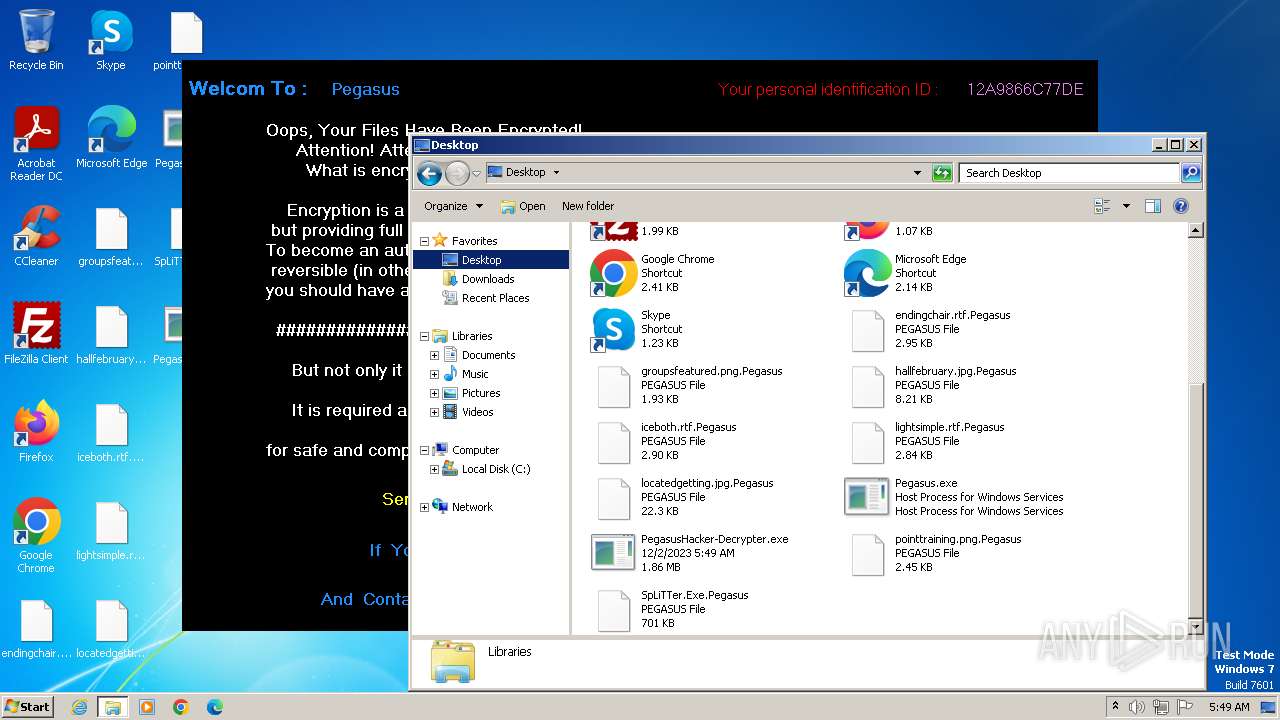Open Explorer help question mark icon
Image resolution: width=1280 pixels, height=720 pixels.
(1181, 206)
